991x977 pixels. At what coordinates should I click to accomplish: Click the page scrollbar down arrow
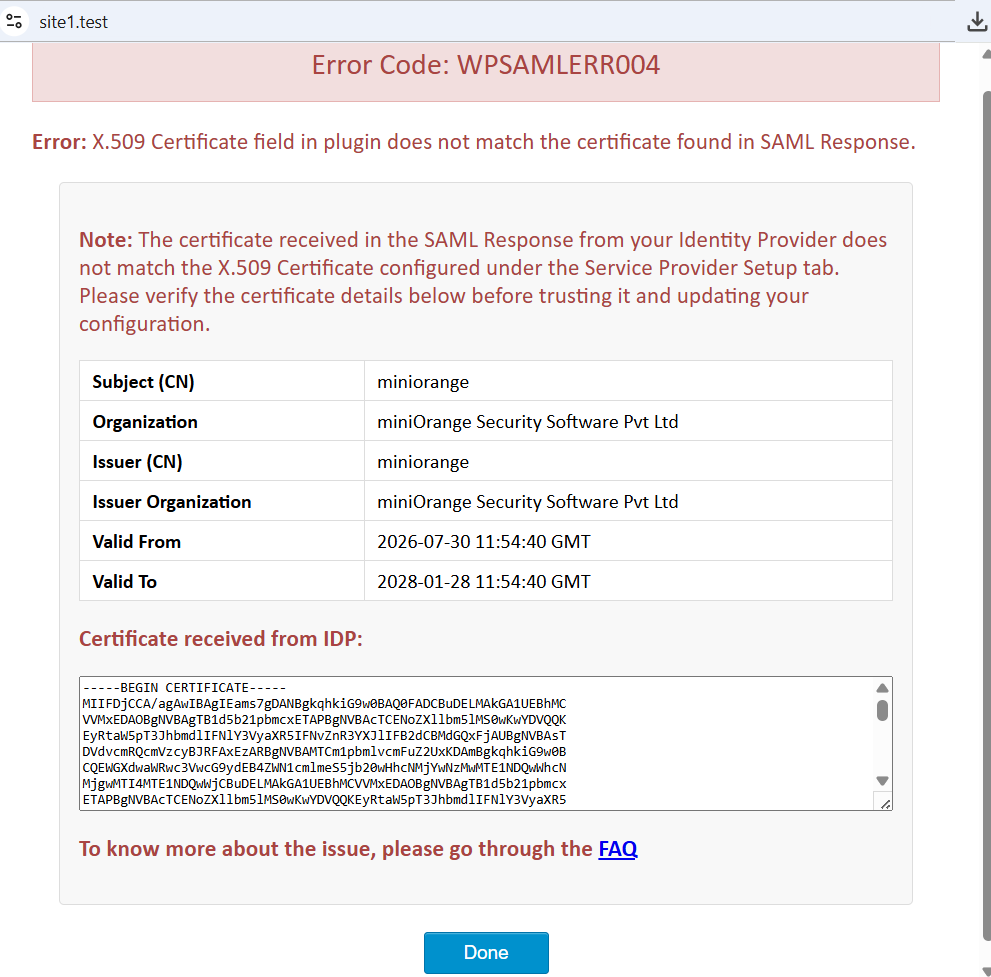tap(987, 971)
